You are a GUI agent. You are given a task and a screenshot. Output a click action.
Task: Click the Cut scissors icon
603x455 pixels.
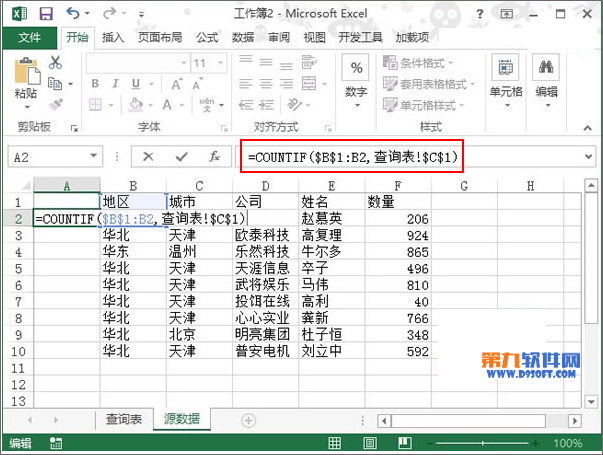55,62
